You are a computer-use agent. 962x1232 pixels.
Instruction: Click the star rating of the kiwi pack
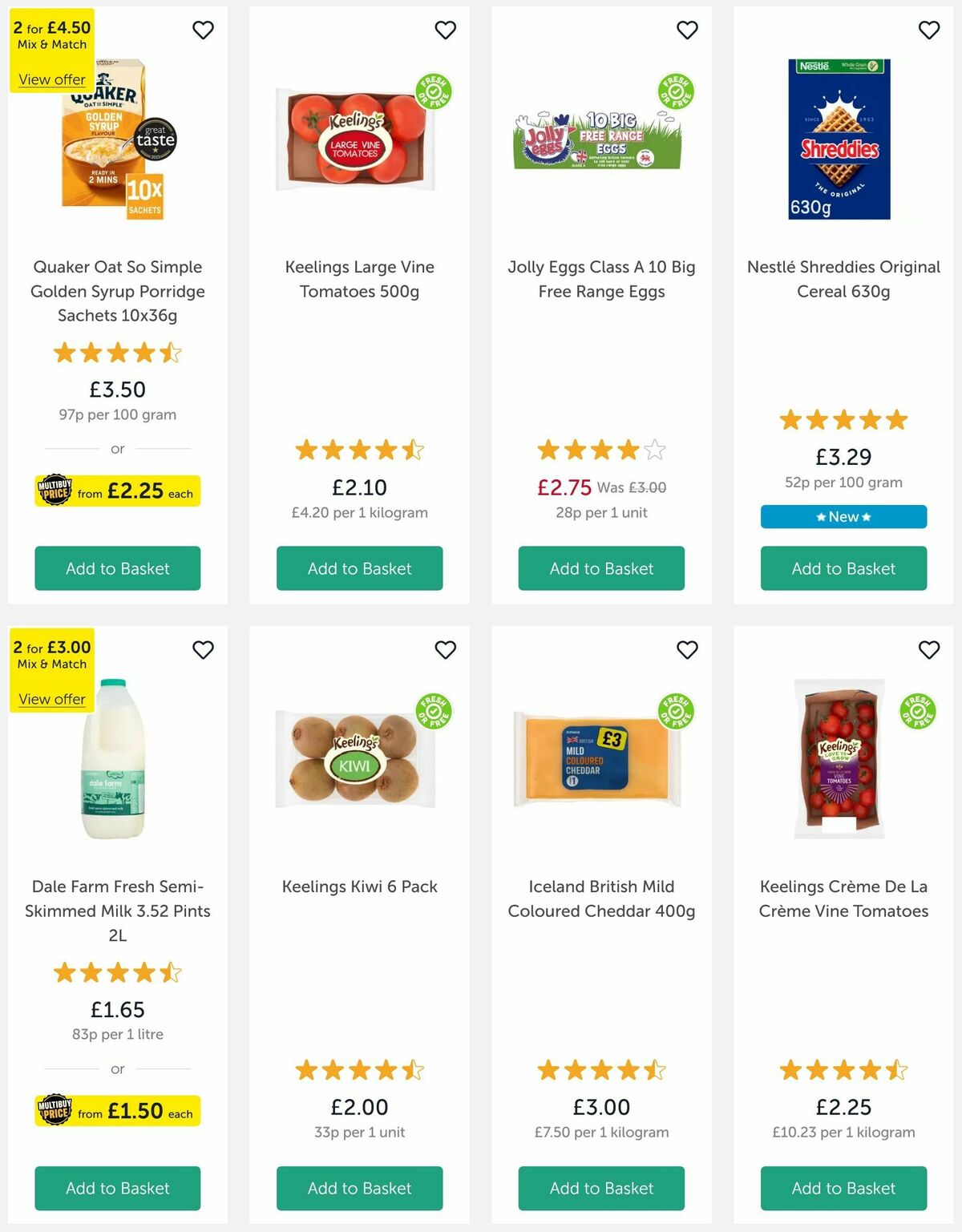click(359, 1070)
